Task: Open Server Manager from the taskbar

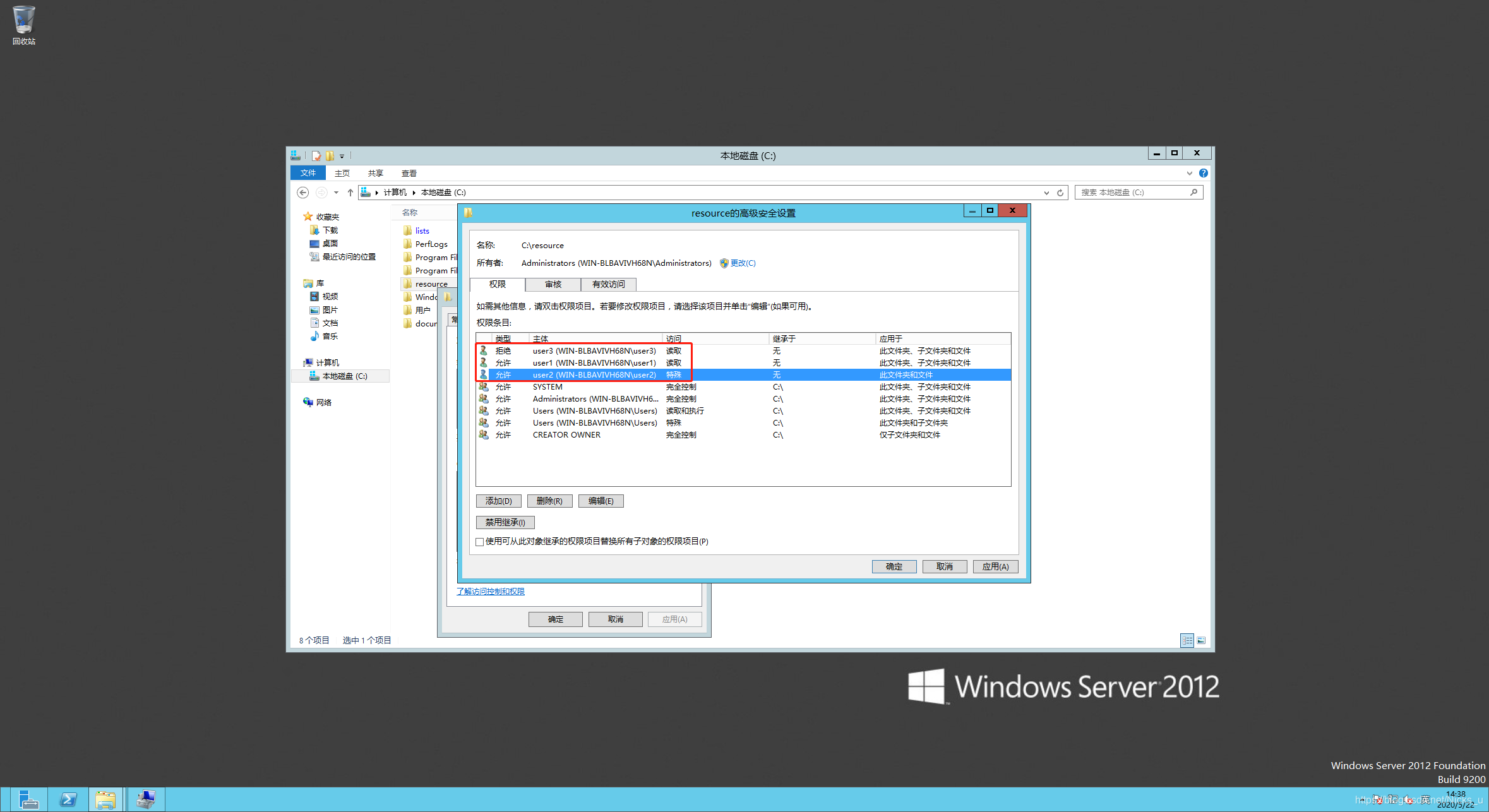Action: pos(28,799)
